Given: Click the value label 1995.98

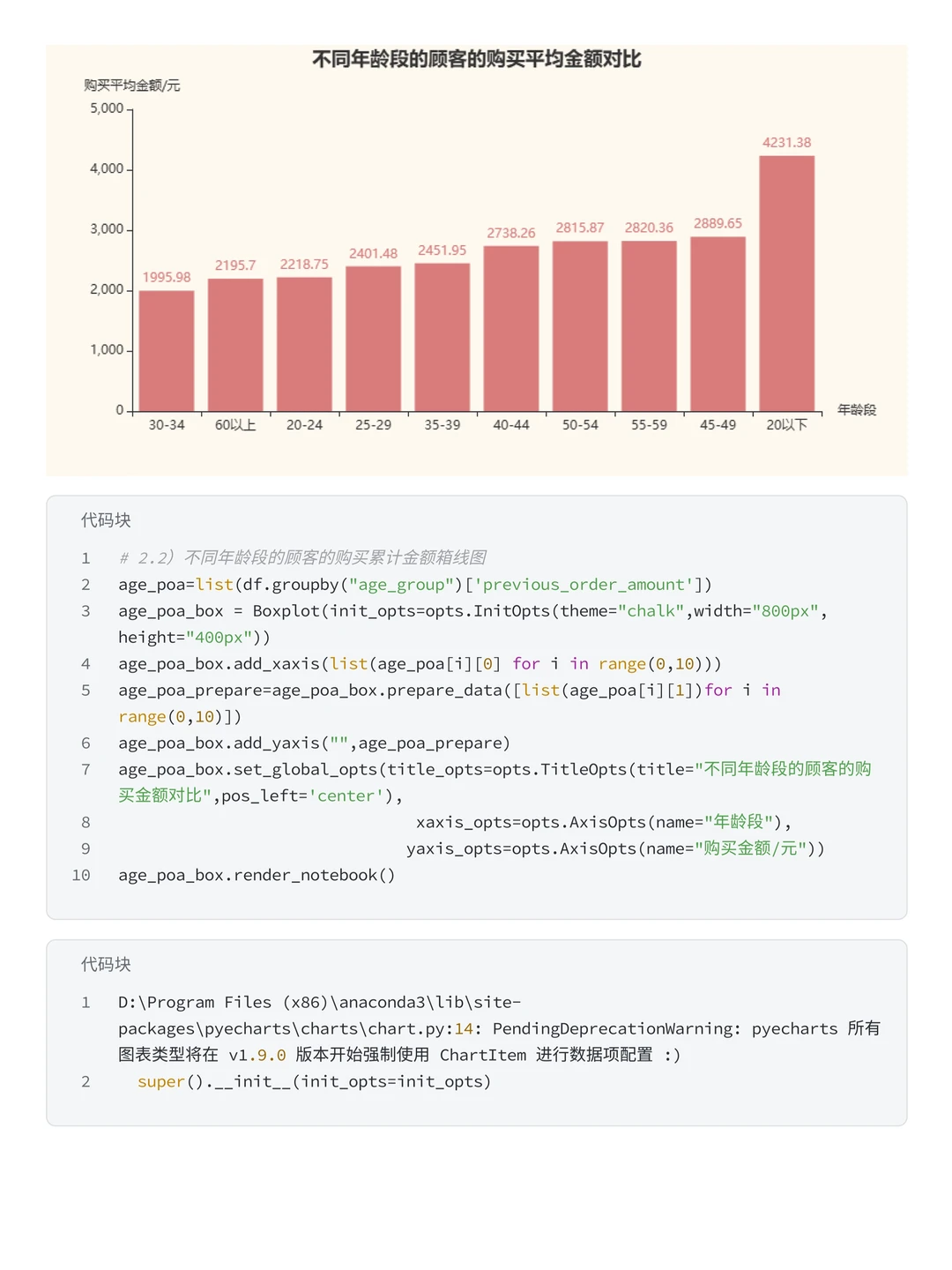Looking at the screenshot, I should point(167,277).
